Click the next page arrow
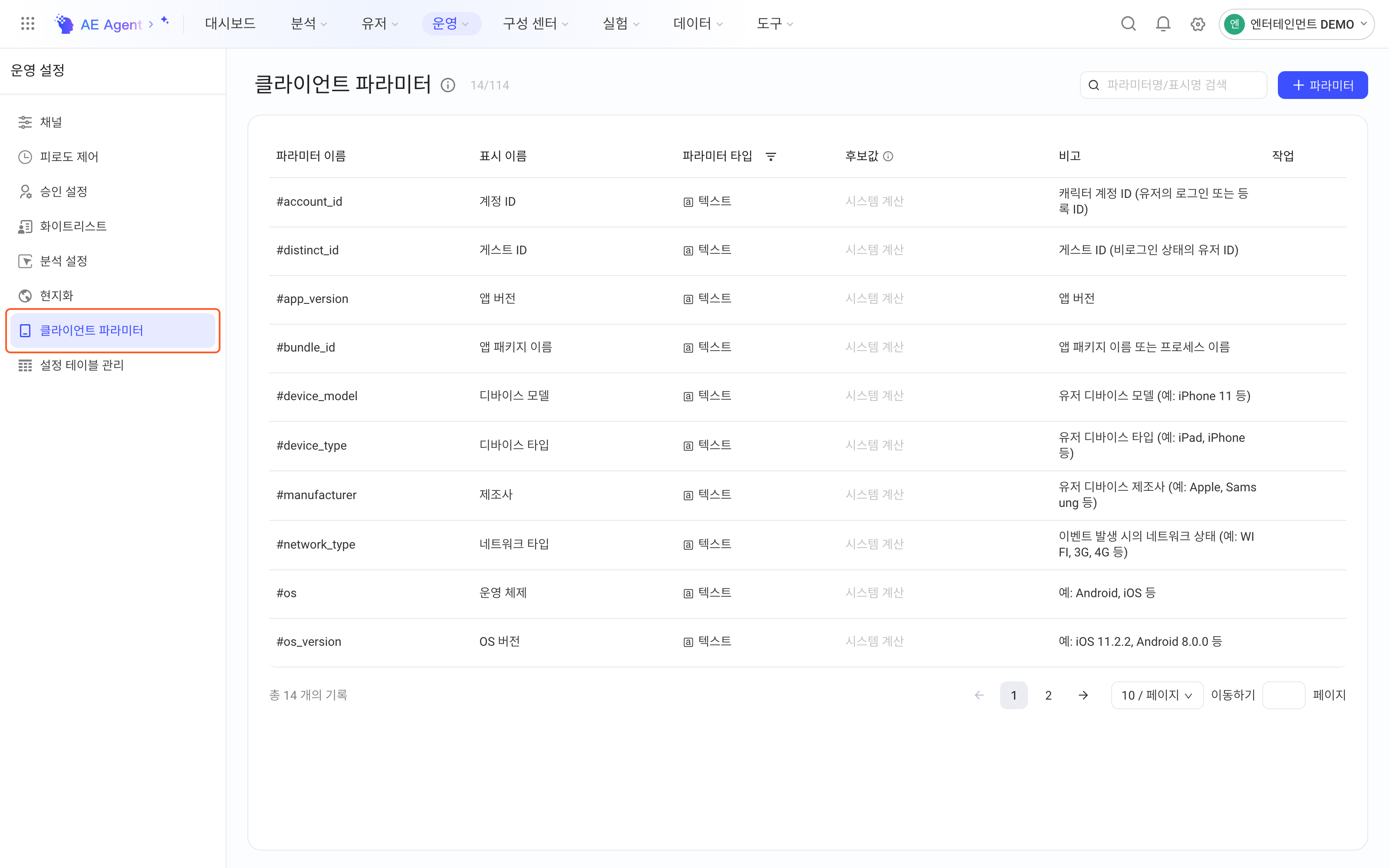Screen dimensions: 1389x868 [x=1083, y=695]
